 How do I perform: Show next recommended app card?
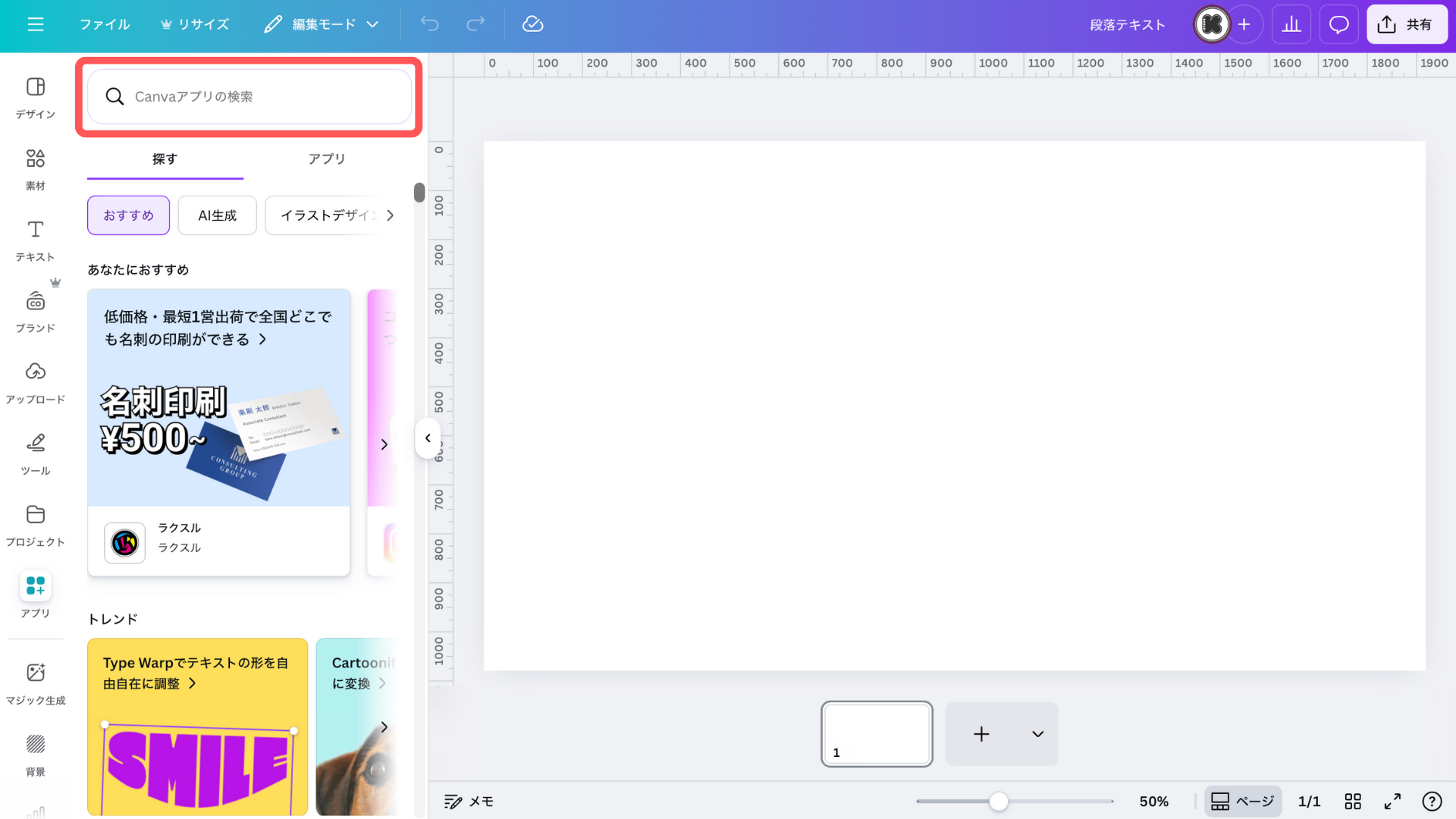point(384,444)
